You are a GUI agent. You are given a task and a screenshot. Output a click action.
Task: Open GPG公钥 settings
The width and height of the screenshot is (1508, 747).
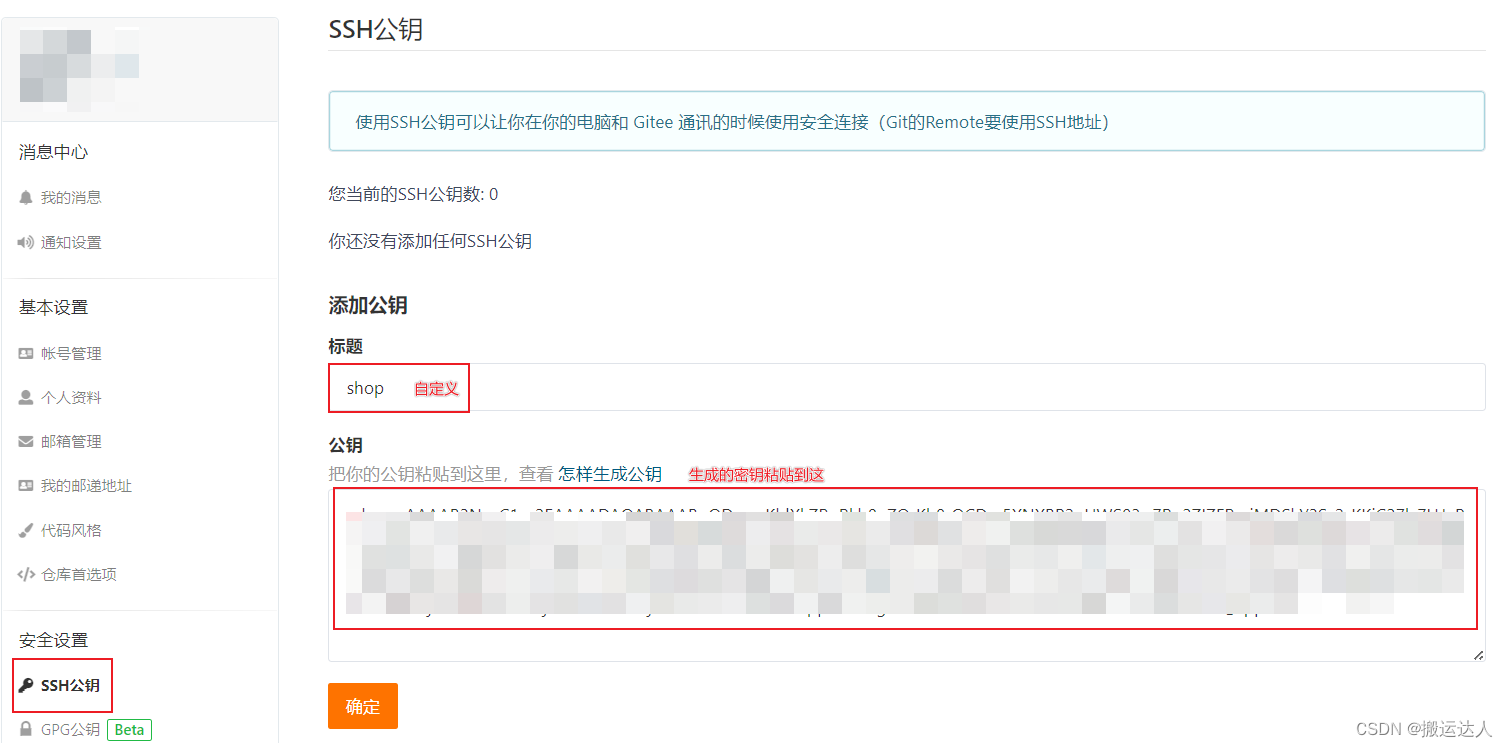[70, 730]
